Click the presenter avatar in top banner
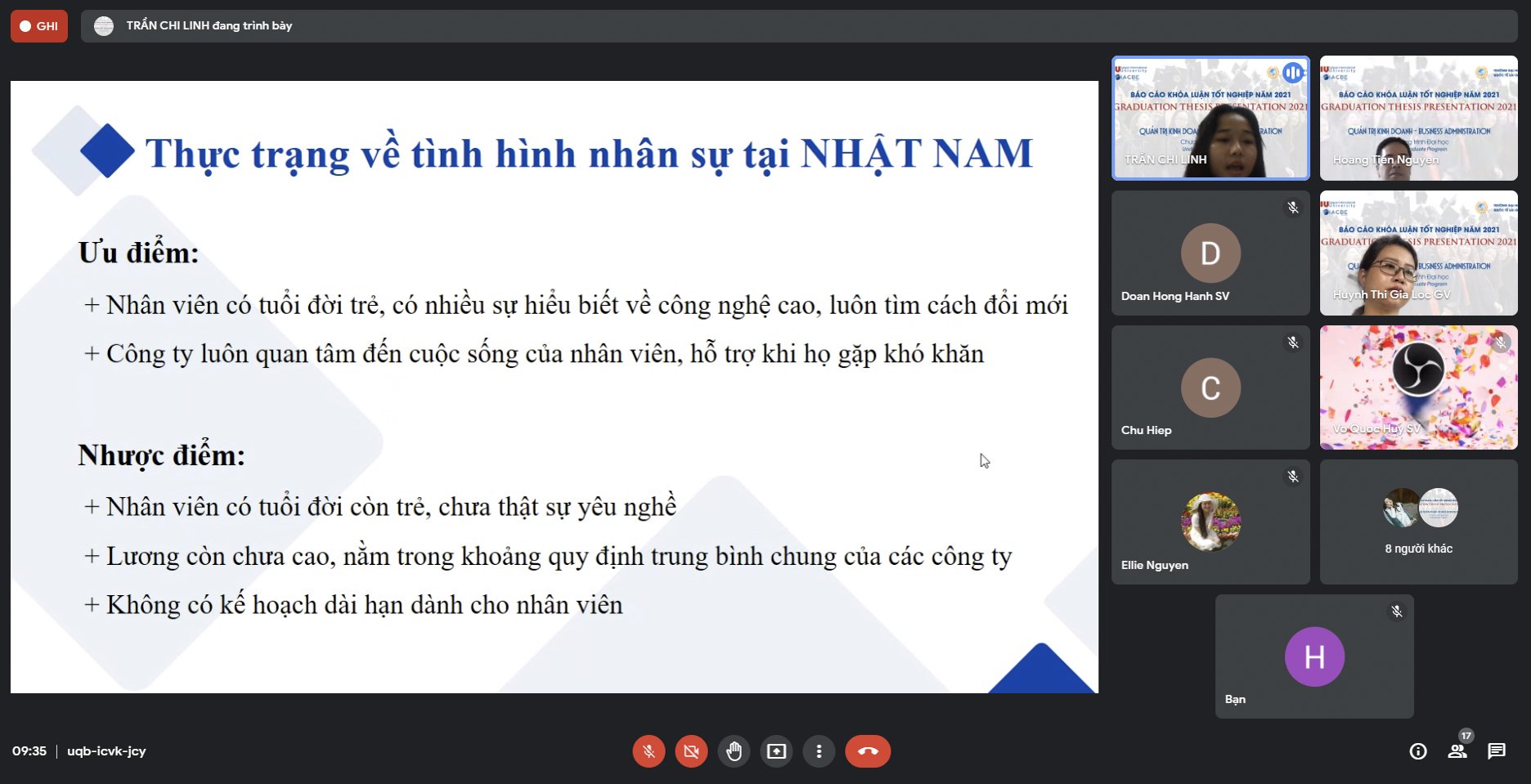This screenshot has height=784, width=1531. [104, 26]
